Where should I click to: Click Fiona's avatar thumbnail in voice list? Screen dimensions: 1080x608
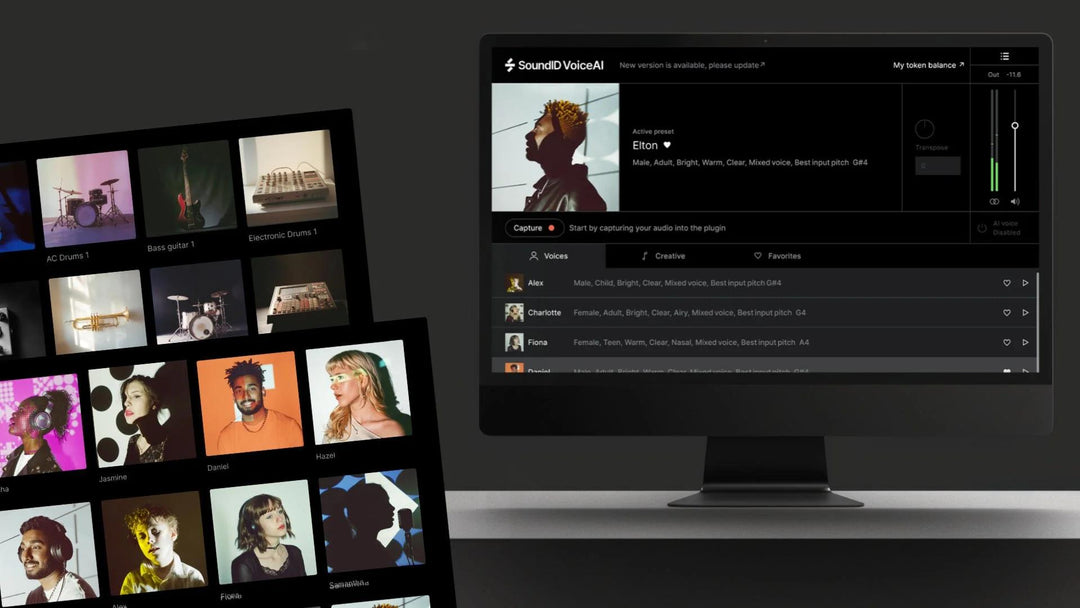pos(514,342)
